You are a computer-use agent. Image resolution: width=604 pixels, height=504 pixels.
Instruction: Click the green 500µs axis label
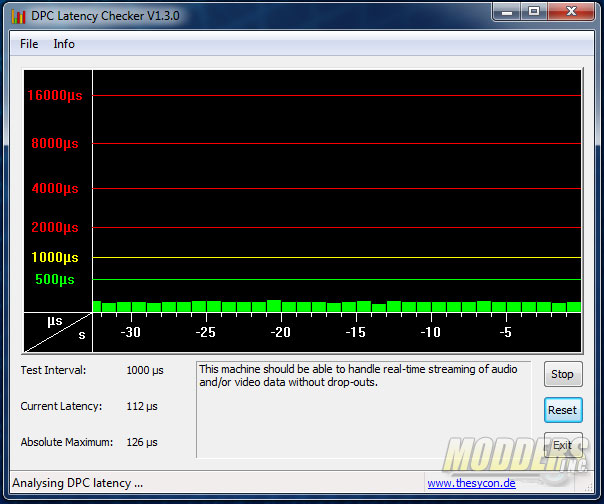point(55,279)
